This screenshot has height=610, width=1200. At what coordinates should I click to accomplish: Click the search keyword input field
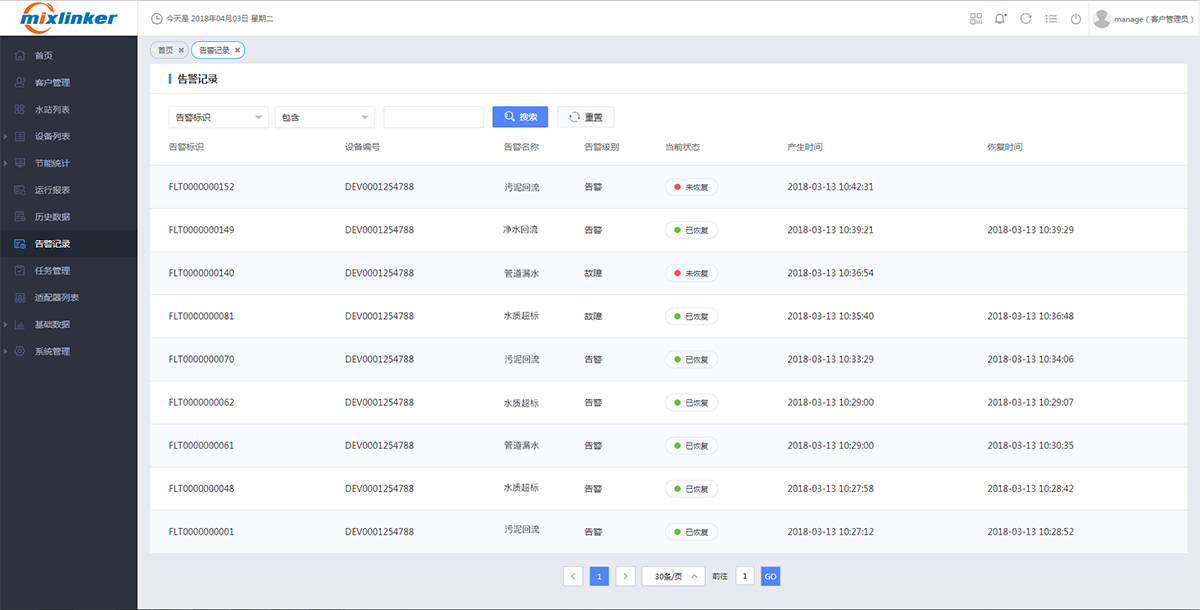click(x=433, y=117)
